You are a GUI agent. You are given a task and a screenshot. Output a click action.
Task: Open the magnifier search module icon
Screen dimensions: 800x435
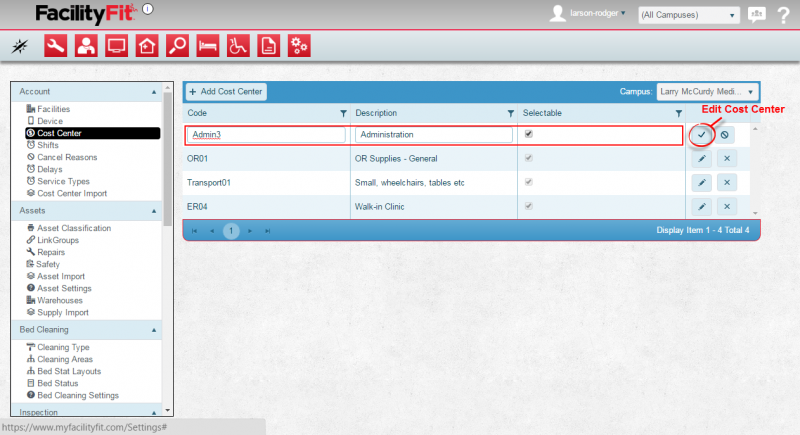click(x=177, y=46)
